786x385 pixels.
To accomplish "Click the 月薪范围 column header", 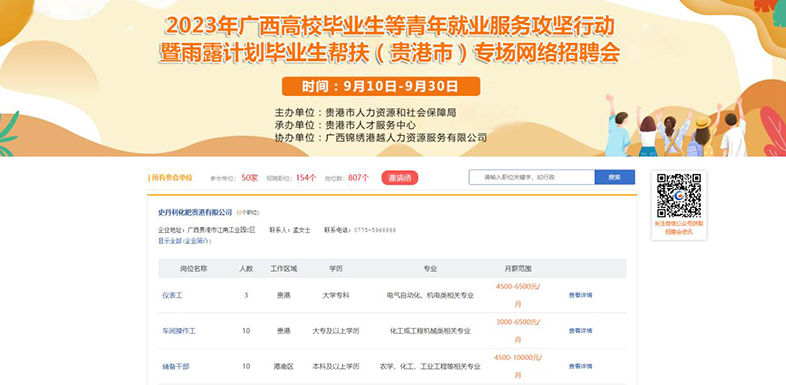I will [518, 269].
